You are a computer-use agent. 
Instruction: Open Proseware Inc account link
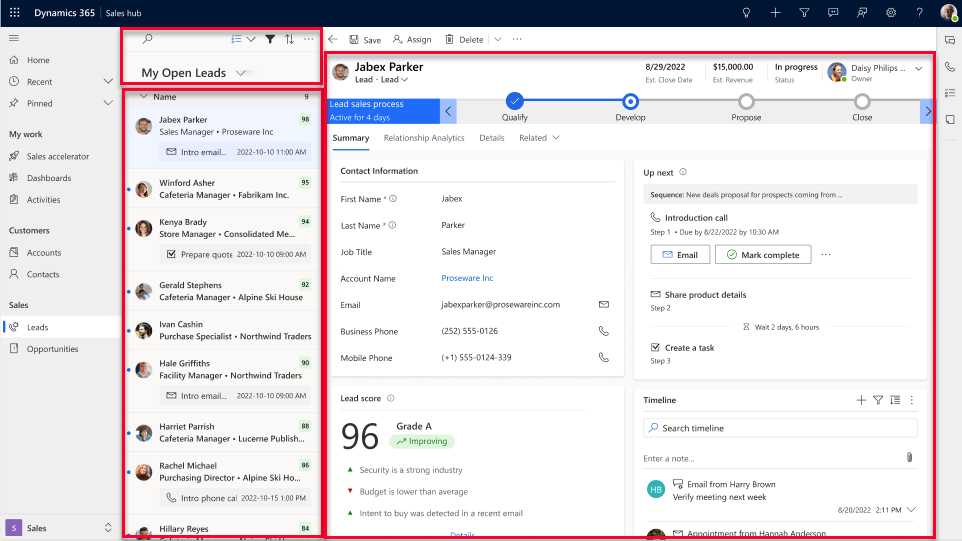[467, 278]
